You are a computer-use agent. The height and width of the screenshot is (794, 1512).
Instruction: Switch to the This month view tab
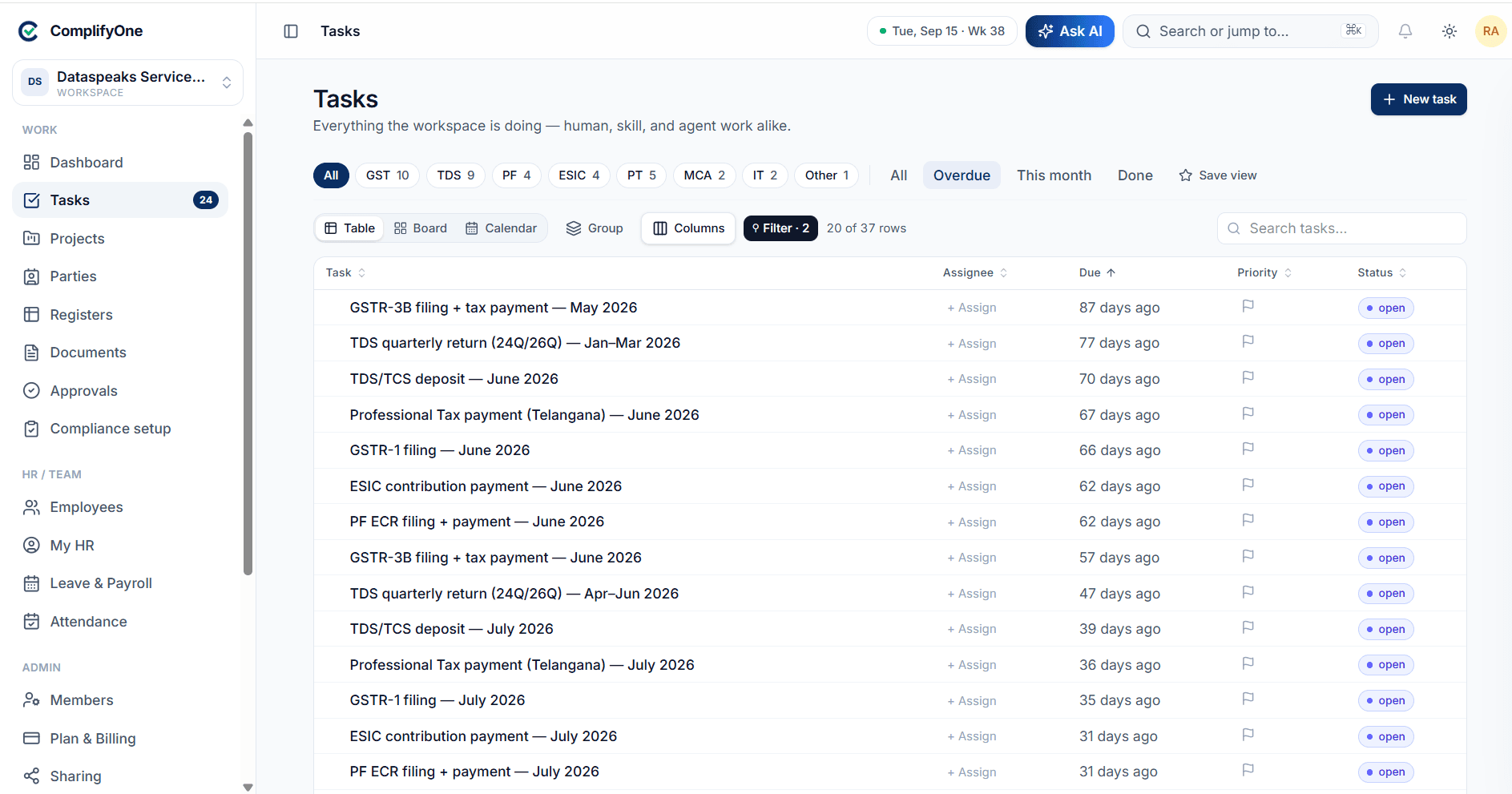1054,175
